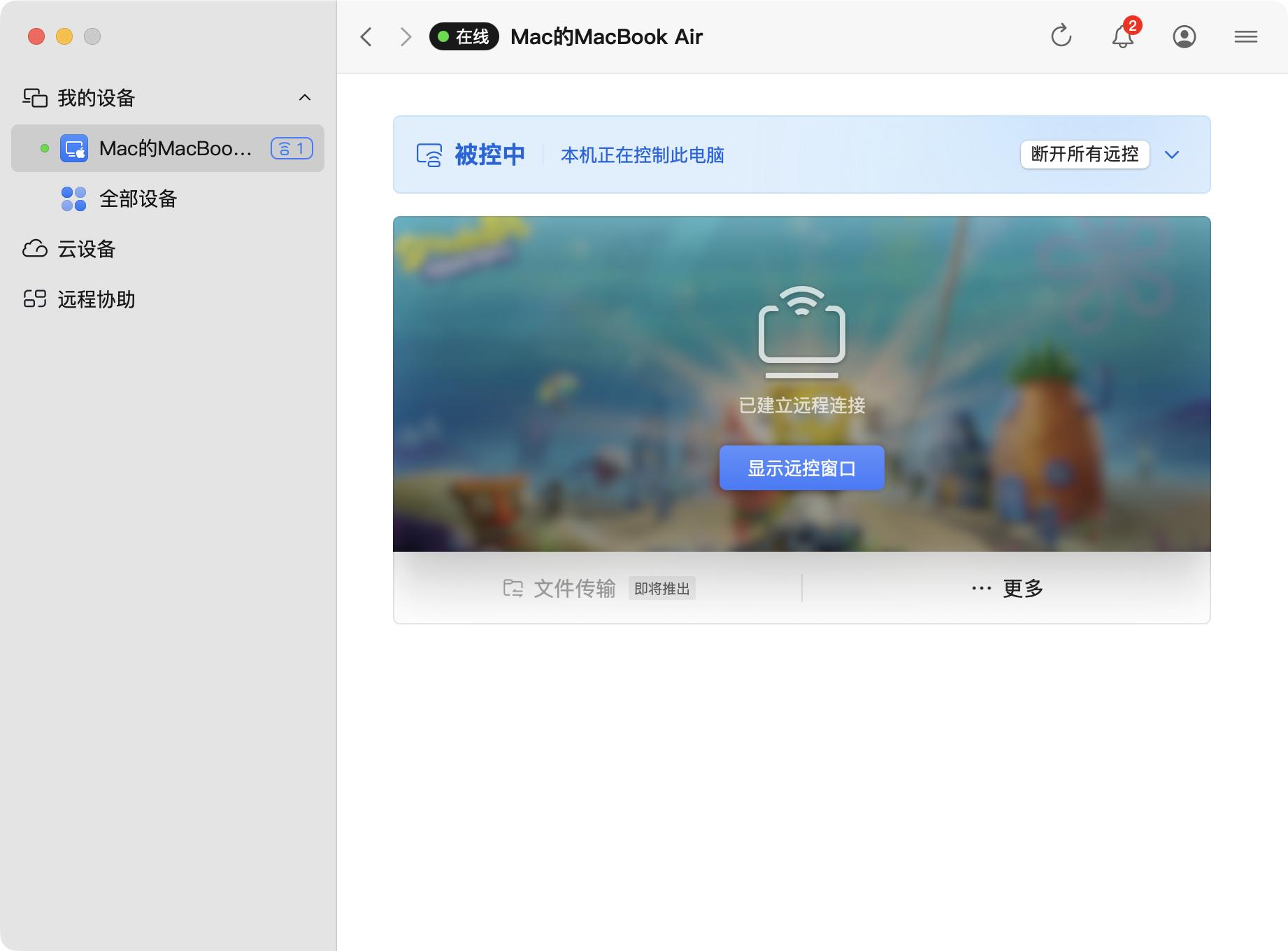Click the 我的设备 devices icon
Screen dimensions: 1288x951
pyautogui.click(x=35, y=98)
